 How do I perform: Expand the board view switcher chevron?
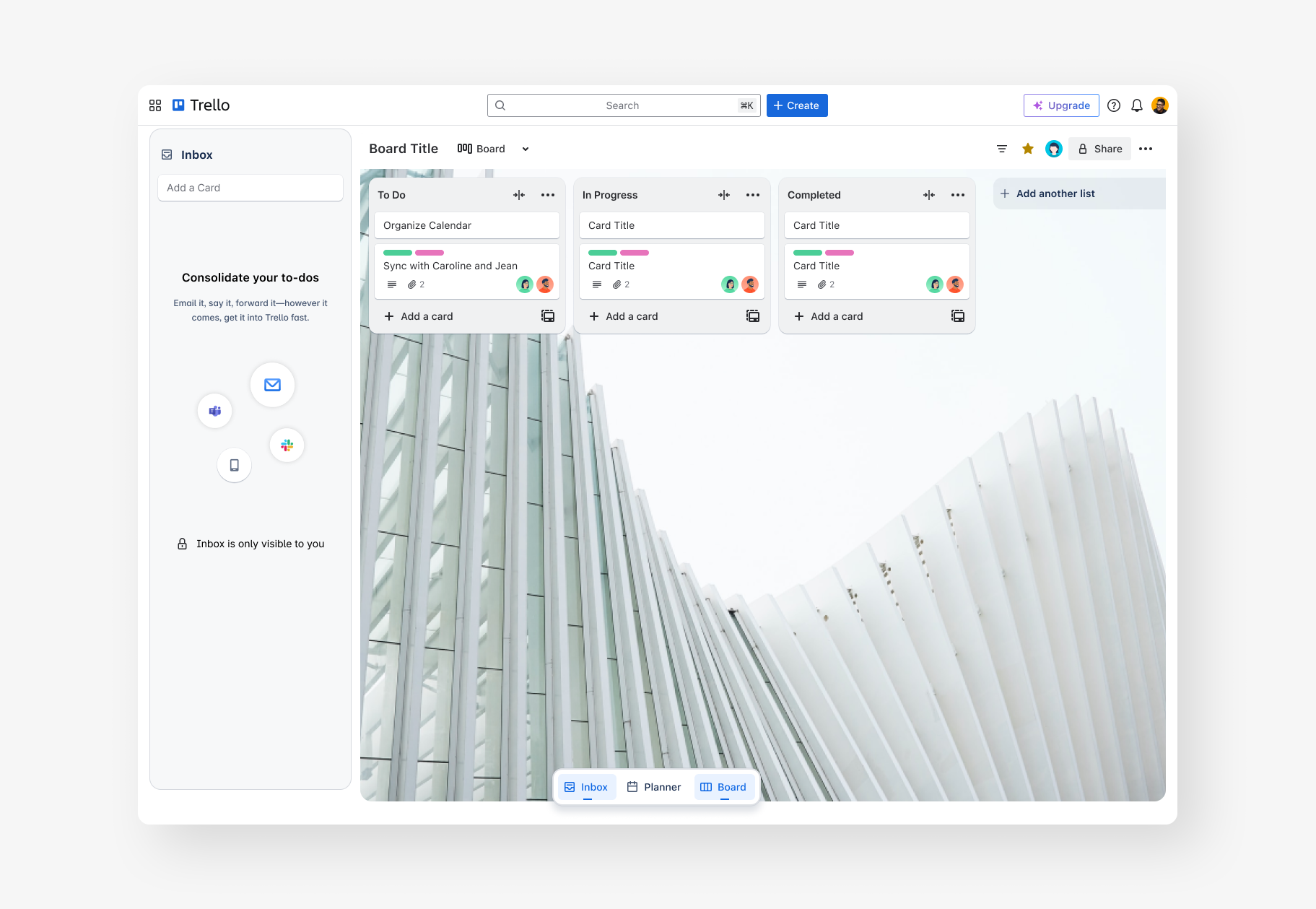526,149
